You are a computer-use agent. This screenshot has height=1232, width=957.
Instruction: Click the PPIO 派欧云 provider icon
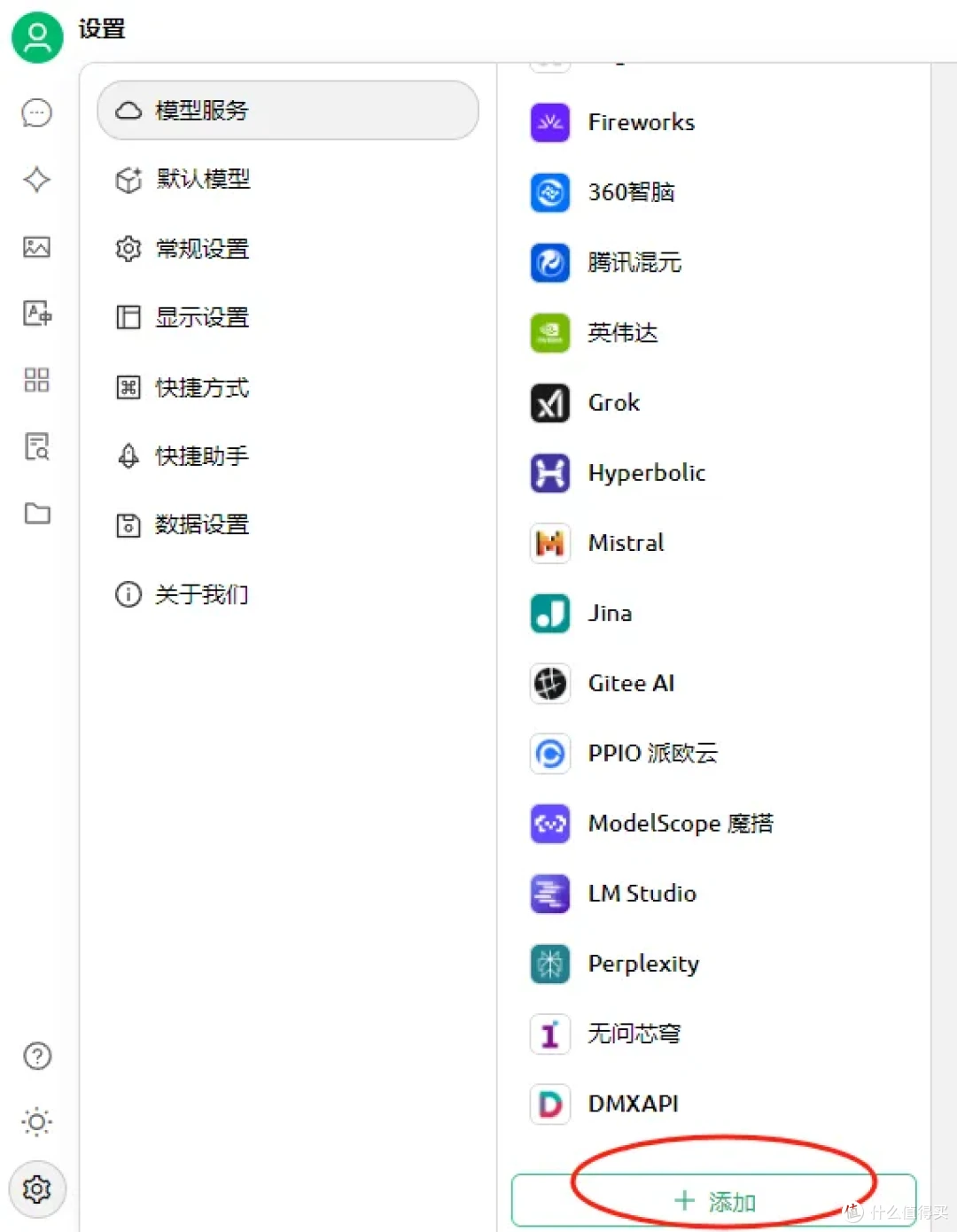pyautogui.click(x=550, y=753)
